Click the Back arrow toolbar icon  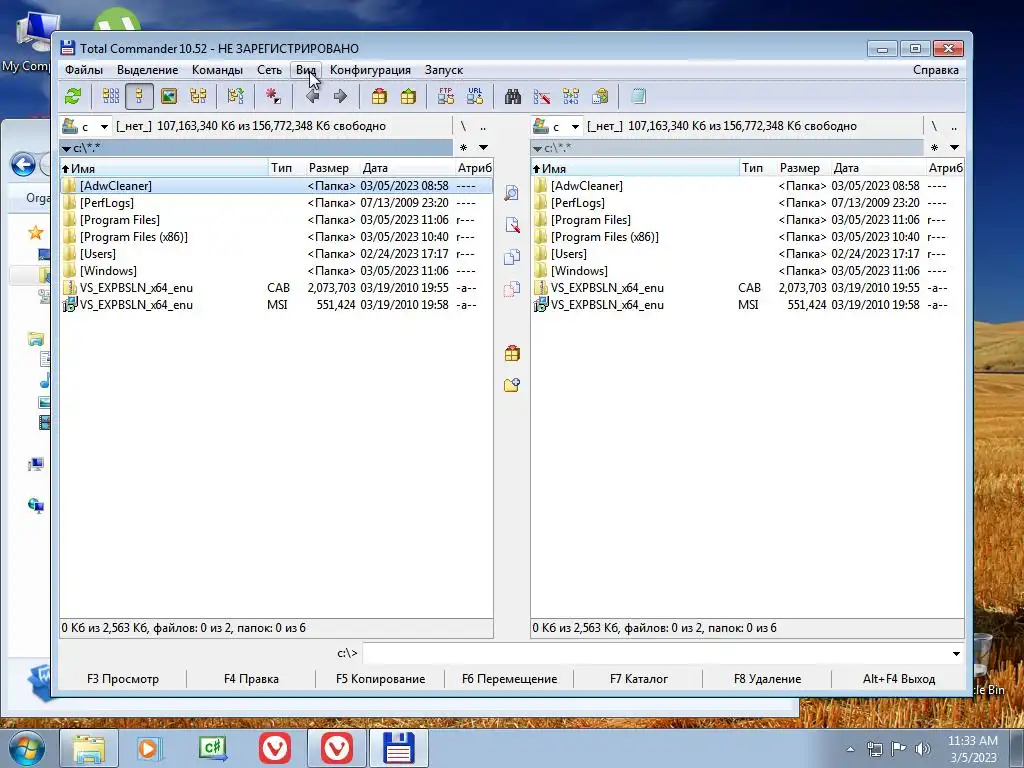tap(312, 97)
